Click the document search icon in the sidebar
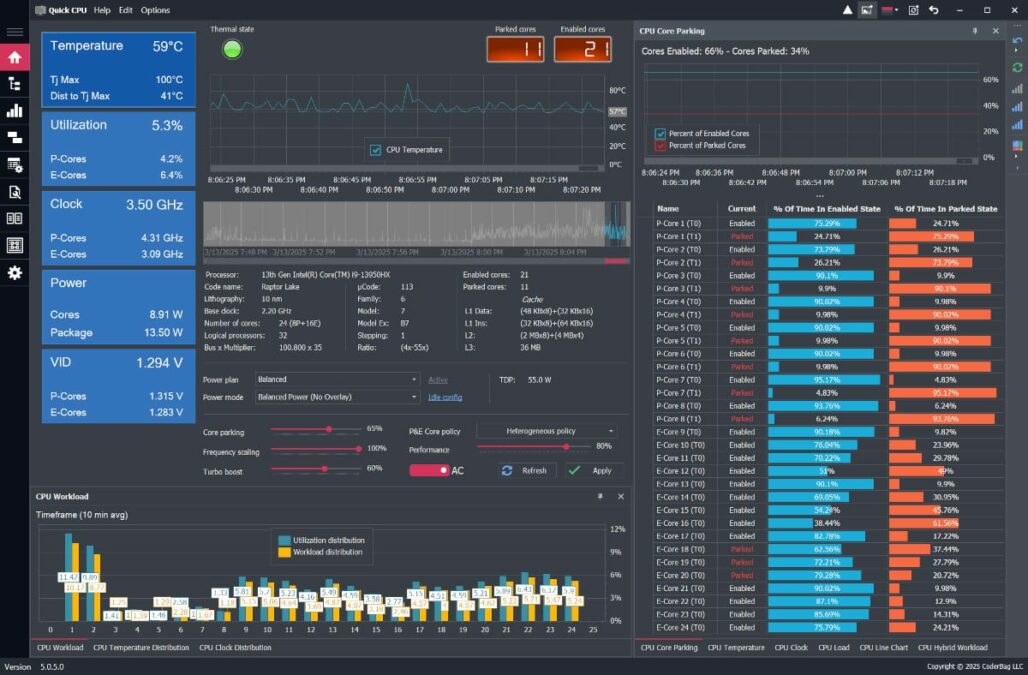 click(14, 192)
